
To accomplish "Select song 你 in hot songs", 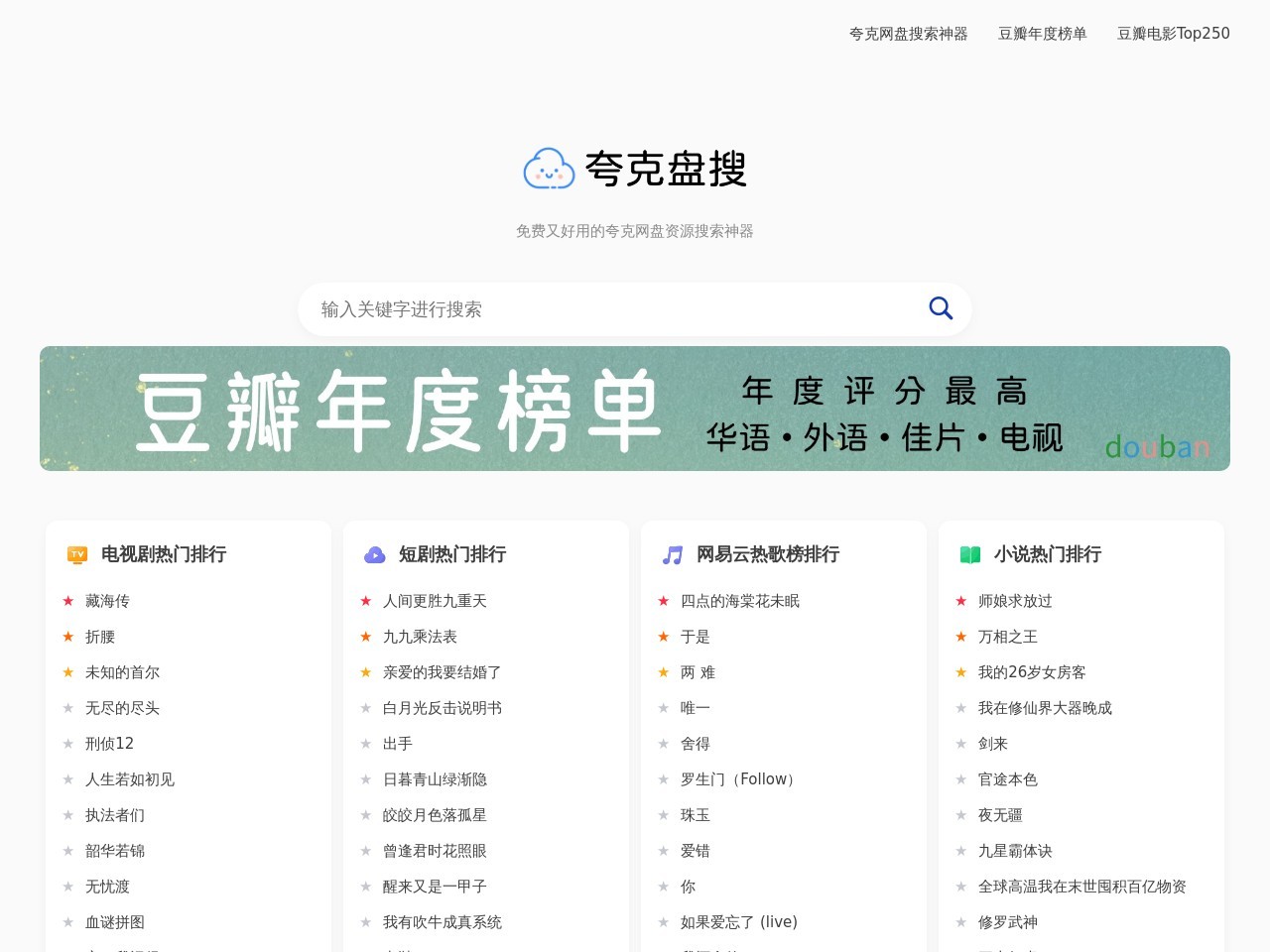I will click(688, 887).
